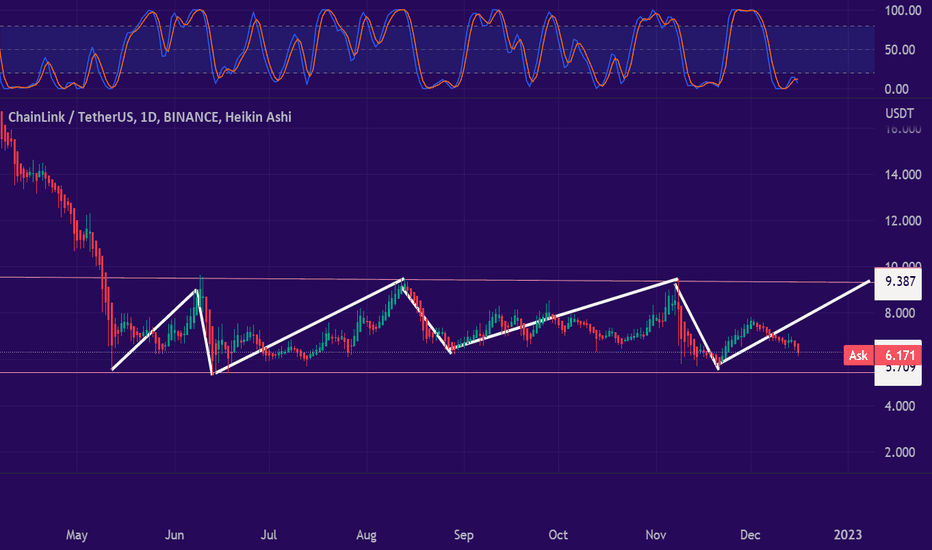Click the Oct label on time axis
This screenshot has width=932, height=550.
pyautogui.click(x=558, y=535)
